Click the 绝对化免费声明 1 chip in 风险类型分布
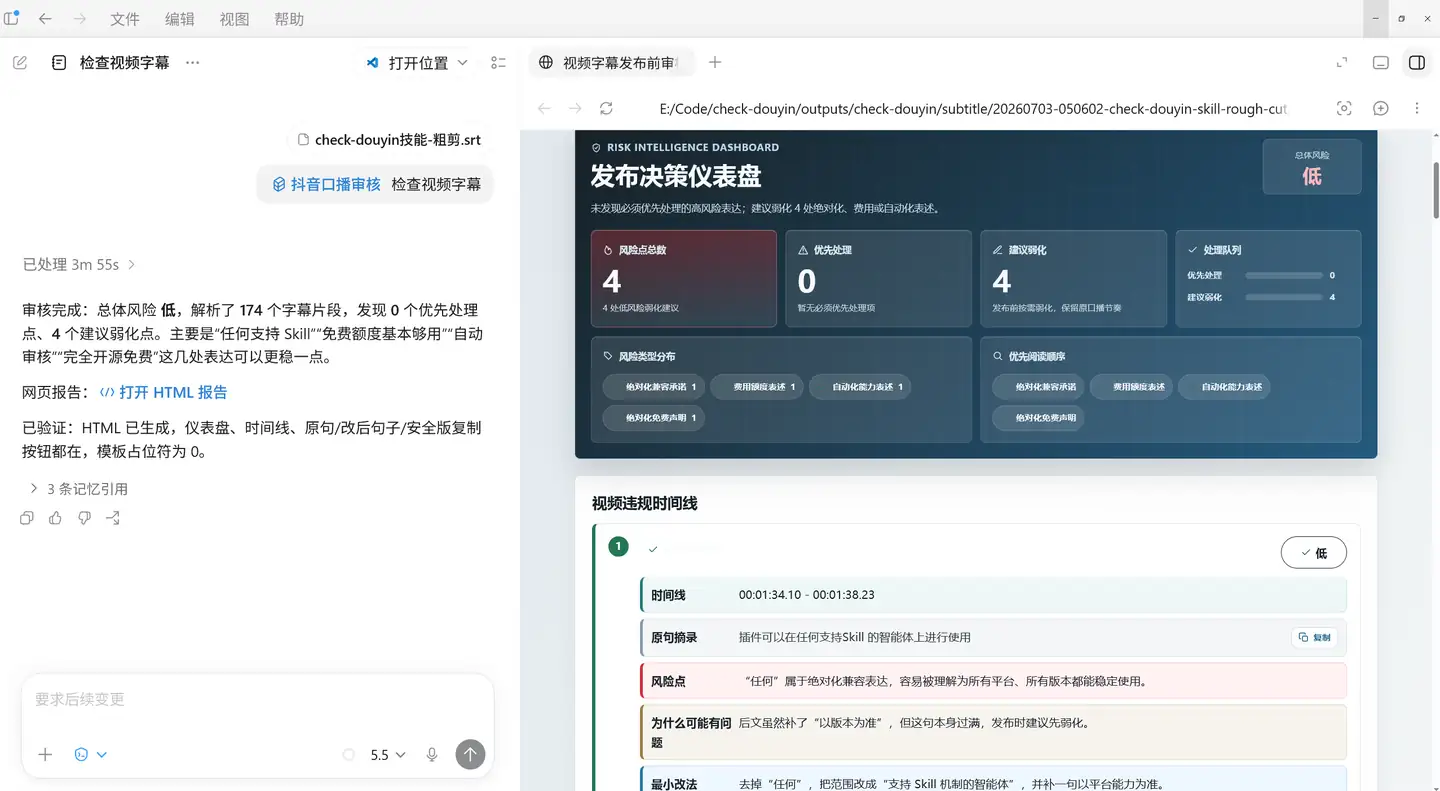Viewport: 1440px width, 791px height. pyautogui.click(x=654, y=418)
